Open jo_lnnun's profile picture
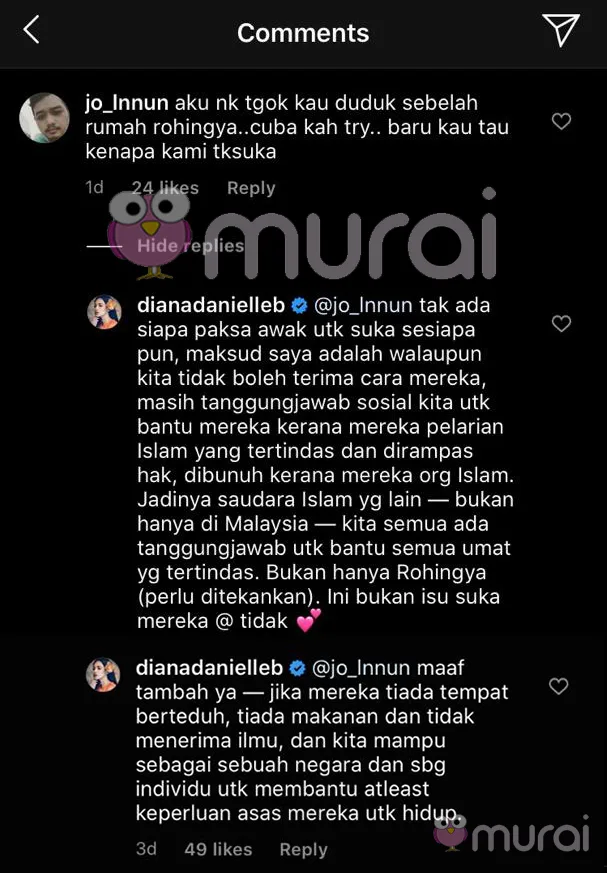 coord(44,117)
